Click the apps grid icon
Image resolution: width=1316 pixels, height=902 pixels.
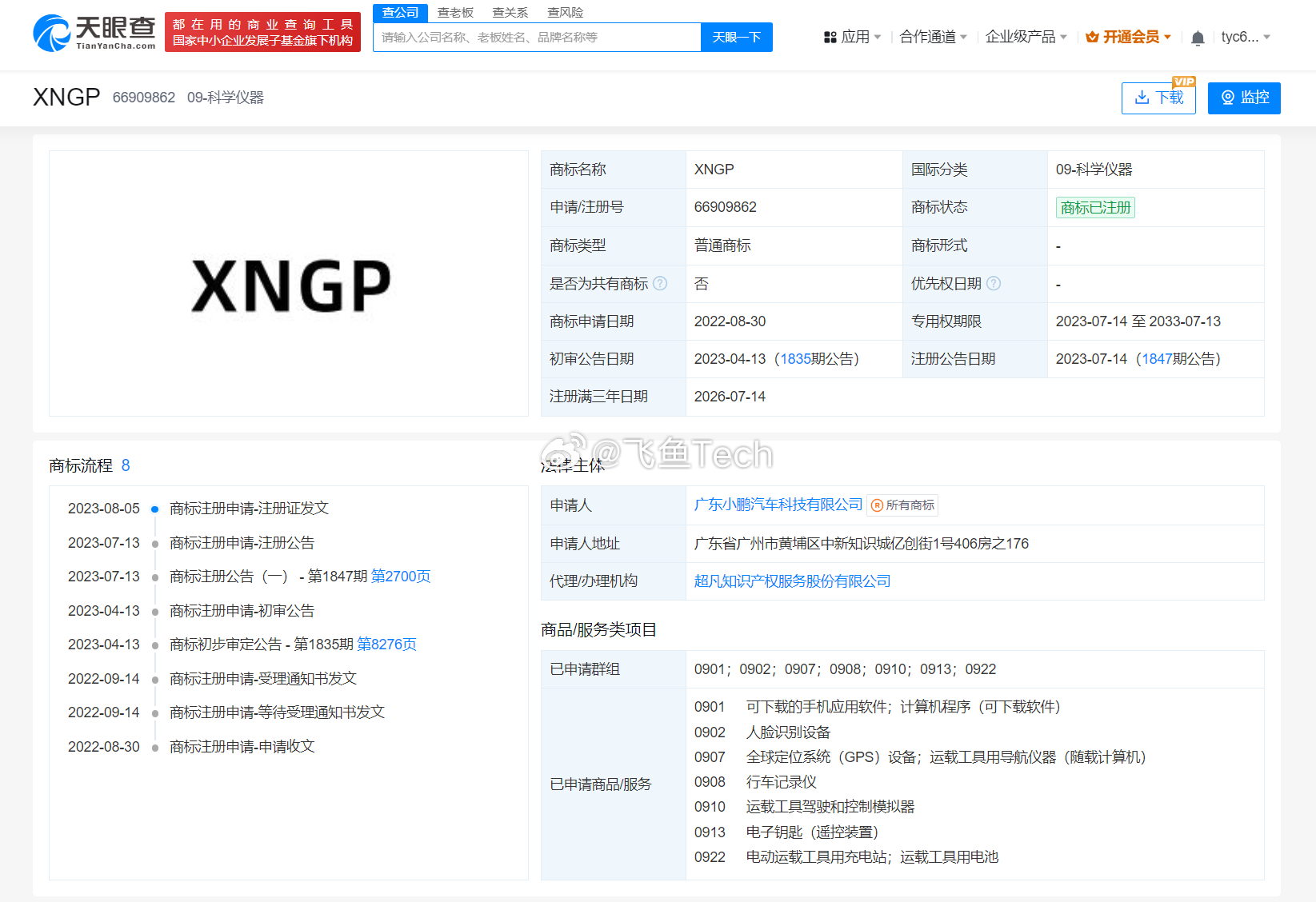point(830,37)
